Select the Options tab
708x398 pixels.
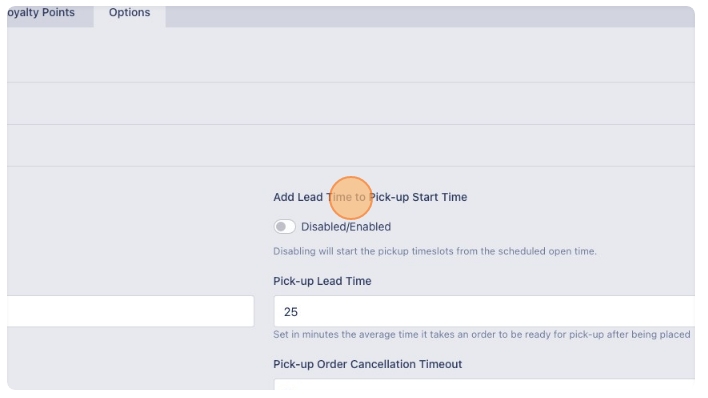pyautogui.click(x=130, y=13)
